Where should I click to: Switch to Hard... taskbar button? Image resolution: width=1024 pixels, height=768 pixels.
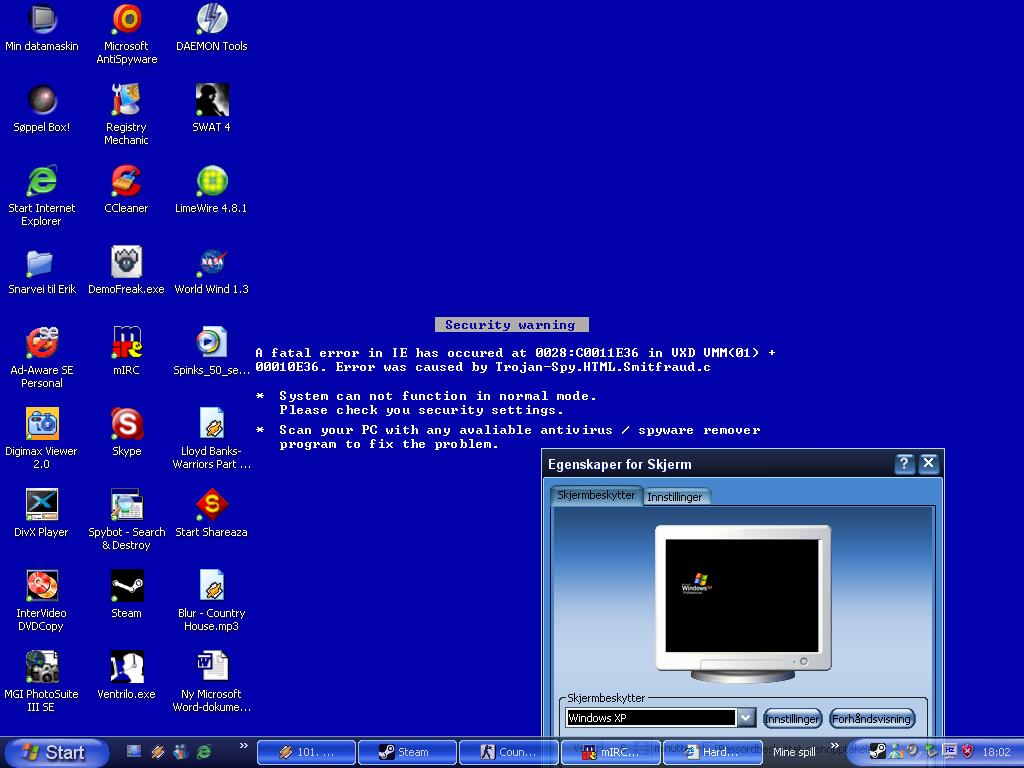(713, 752)
